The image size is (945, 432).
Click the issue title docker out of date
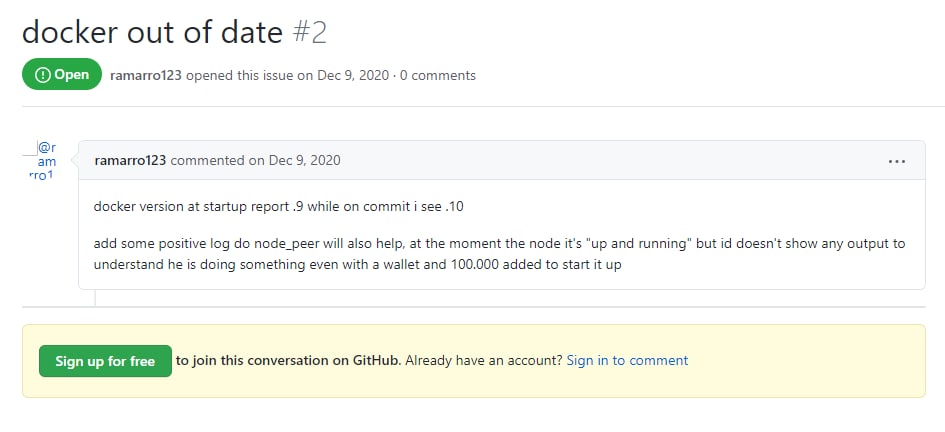(x=152, y=32)
